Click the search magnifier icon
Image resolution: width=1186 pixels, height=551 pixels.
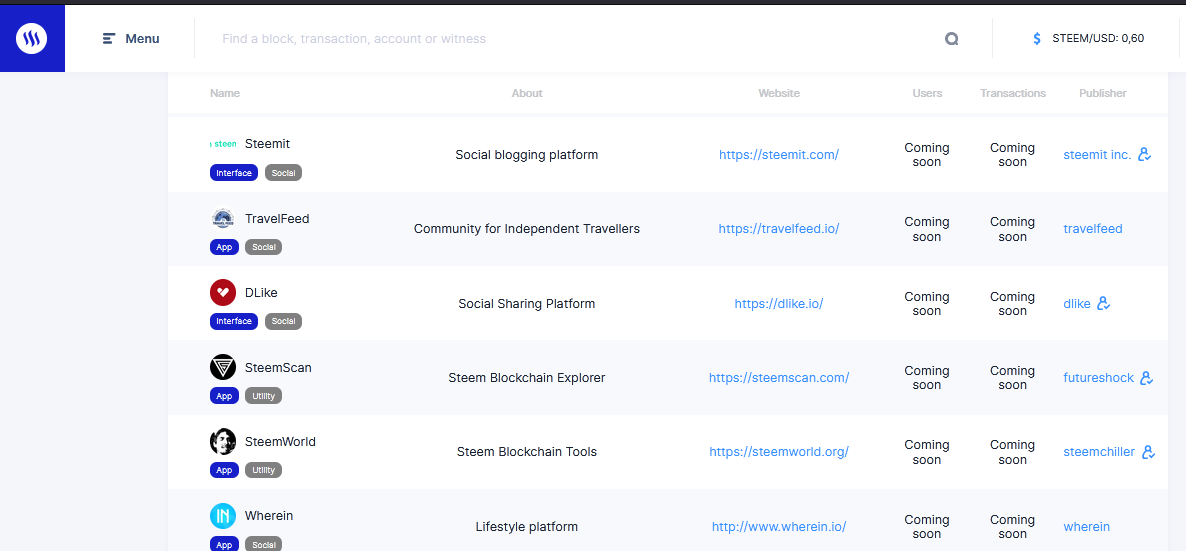pos(951,39)
